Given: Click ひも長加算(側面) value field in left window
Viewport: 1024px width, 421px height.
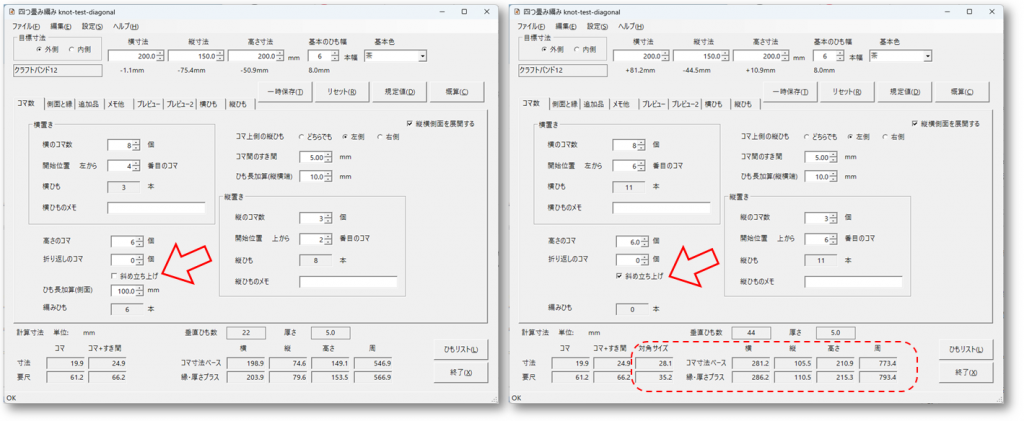Looking at the screenshot, I should tap(127, 290).
